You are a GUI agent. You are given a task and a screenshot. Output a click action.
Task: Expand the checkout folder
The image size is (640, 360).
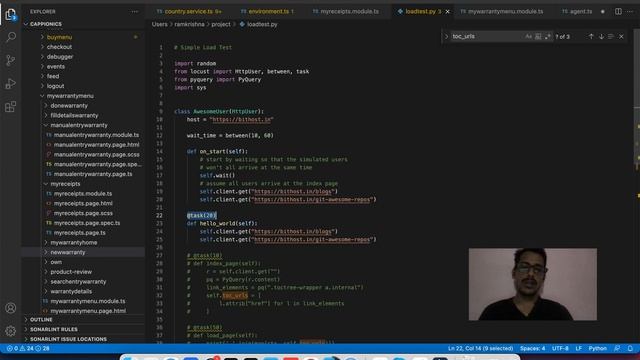click(59, 47)
